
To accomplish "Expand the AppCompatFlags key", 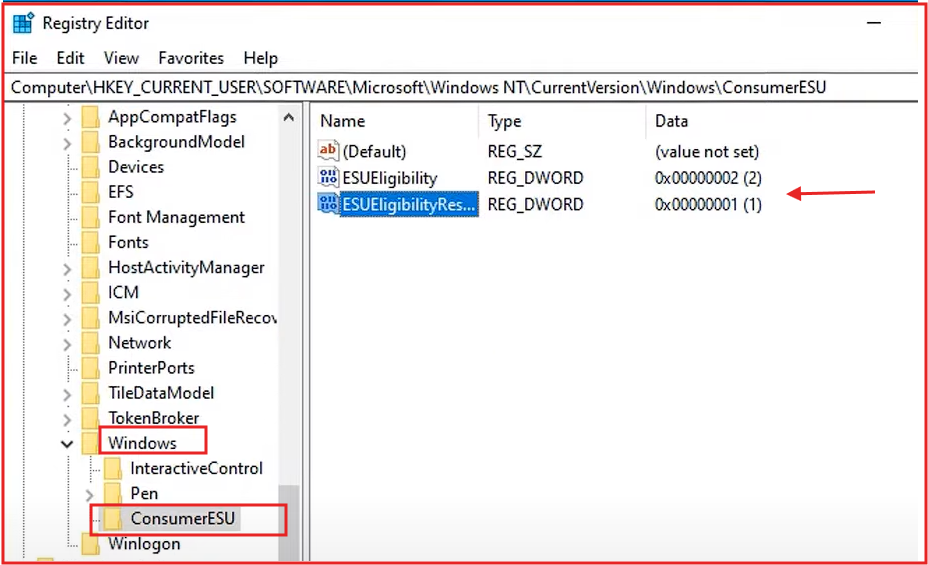I will [x=67, y=118].
